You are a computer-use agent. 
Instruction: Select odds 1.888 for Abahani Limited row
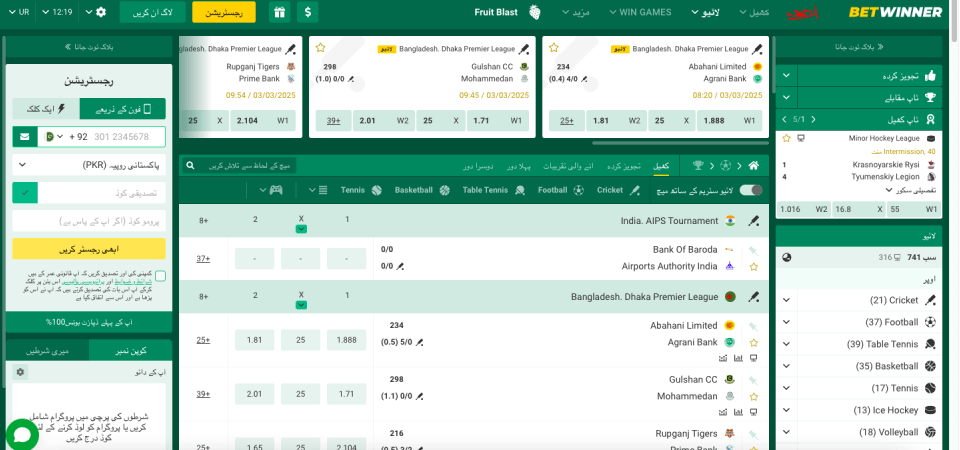pos(347,340)
